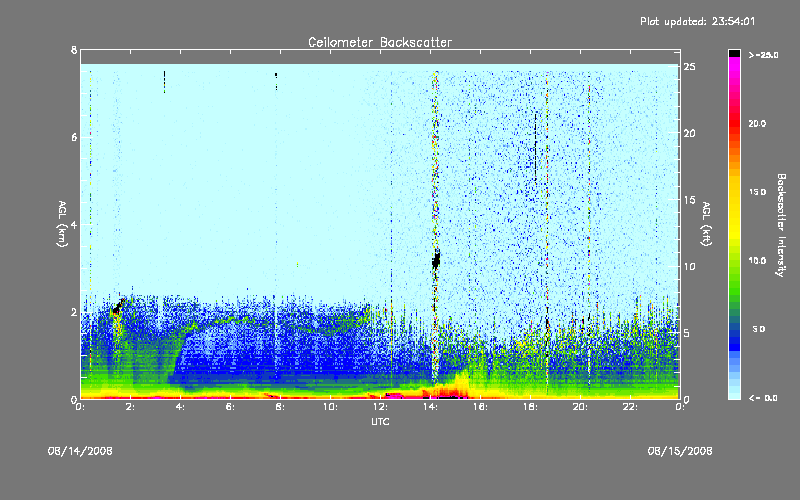This screenshot has height=500, width=800.
Task: Click the right axis '25' kft tick
Action: click(x=690, y=67)
